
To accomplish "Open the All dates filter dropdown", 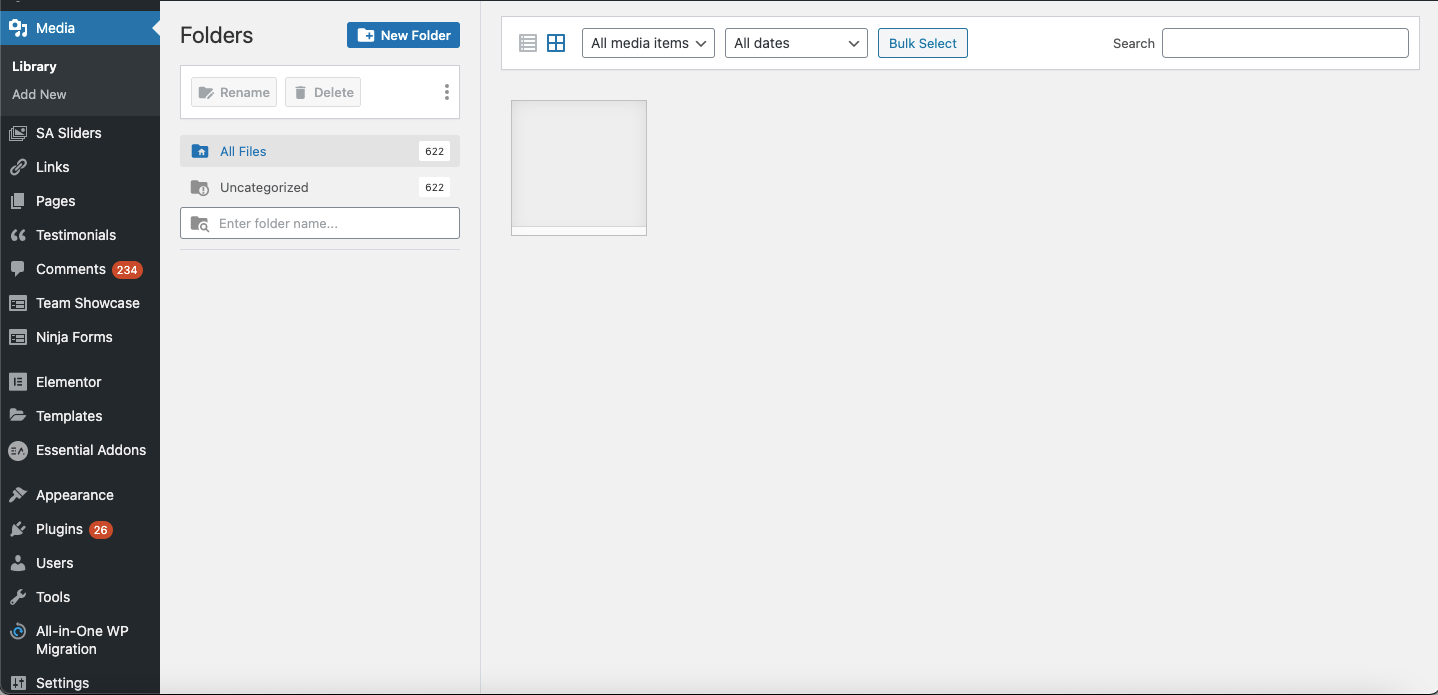I will [x=796, y=42].
